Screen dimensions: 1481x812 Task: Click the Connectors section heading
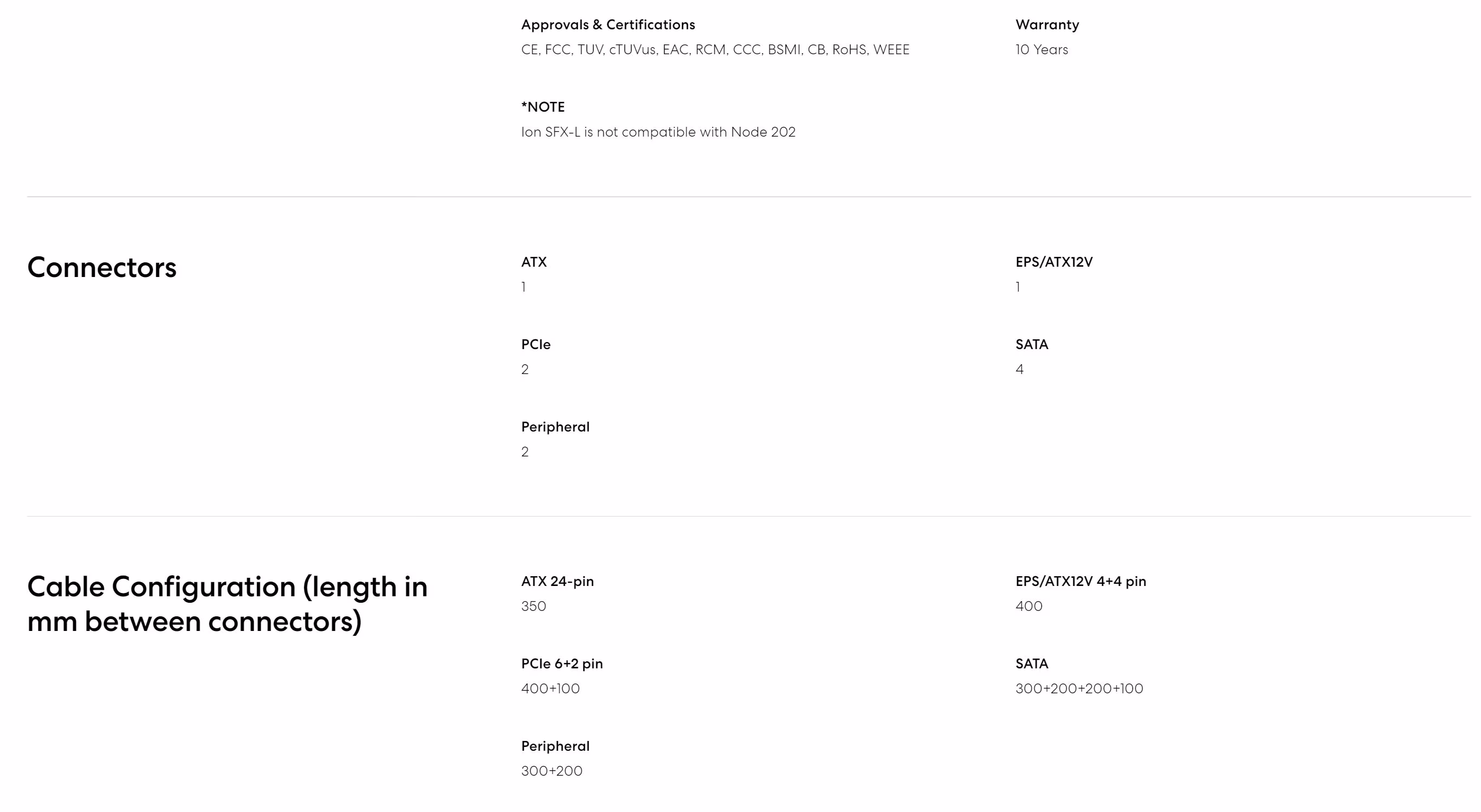point(102,267)
